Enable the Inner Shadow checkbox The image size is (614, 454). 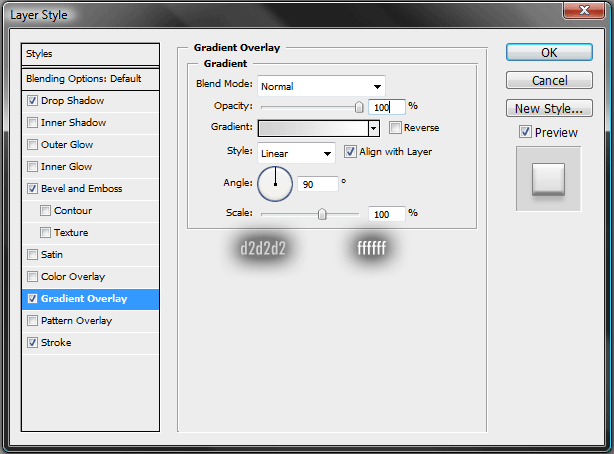pos(33,123)
